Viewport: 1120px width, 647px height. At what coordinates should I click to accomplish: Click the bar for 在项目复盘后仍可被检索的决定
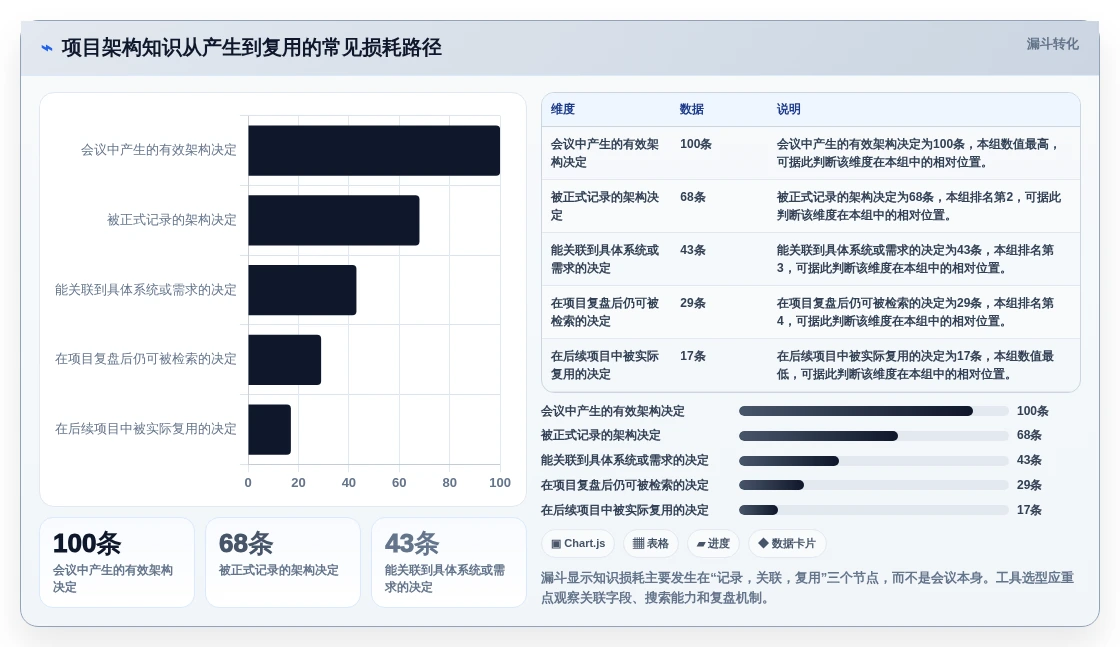click(x=284, y=360)
